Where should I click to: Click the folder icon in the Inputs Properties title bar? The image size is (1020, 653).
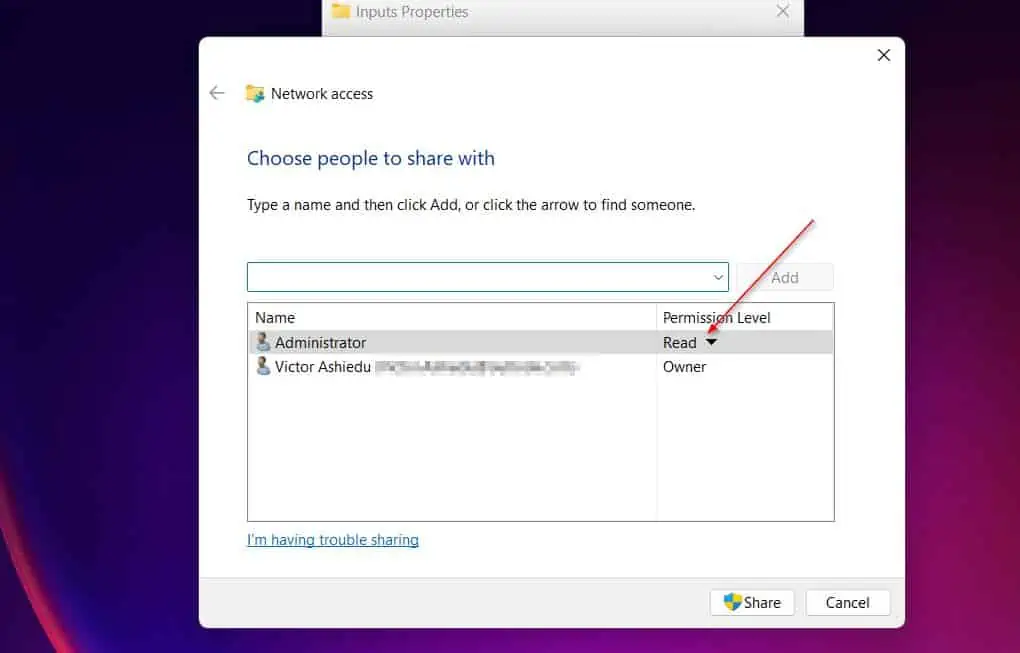point(341,11)
